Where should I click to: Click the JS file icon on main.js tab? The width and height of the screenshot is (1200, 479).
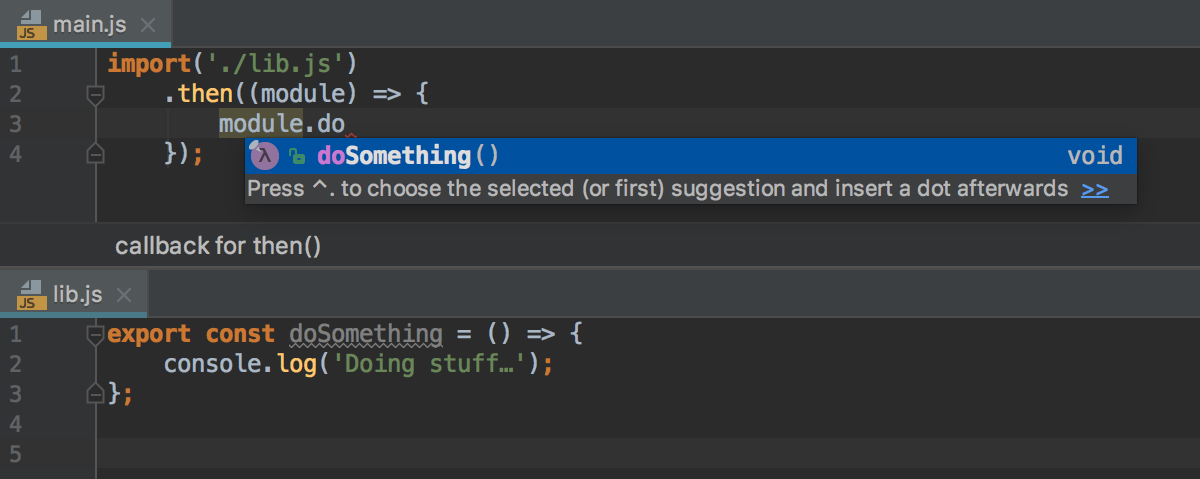point(33,24)
